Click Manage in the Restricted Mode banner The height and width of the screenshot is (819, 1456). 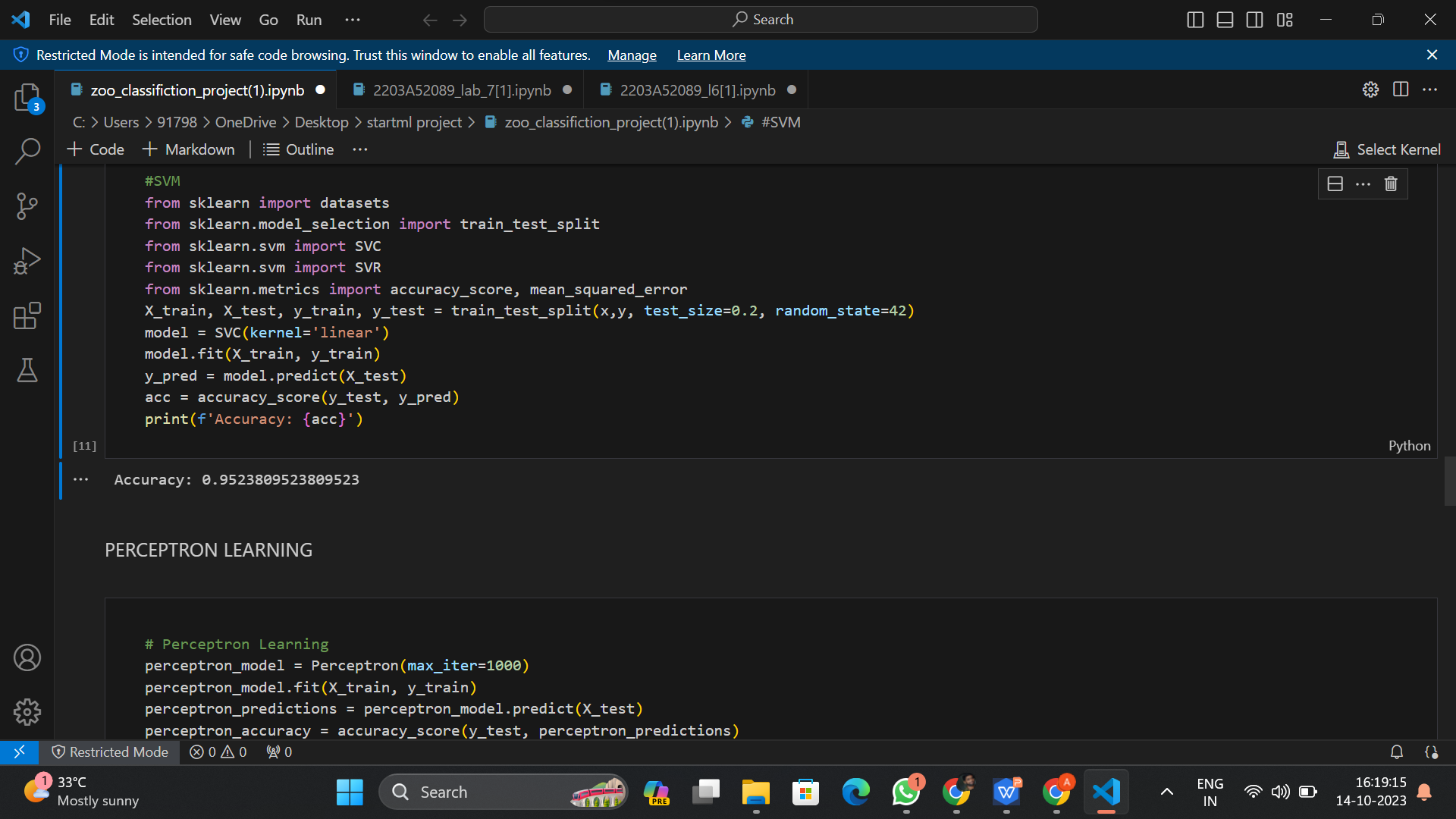[x=632, y=55]
